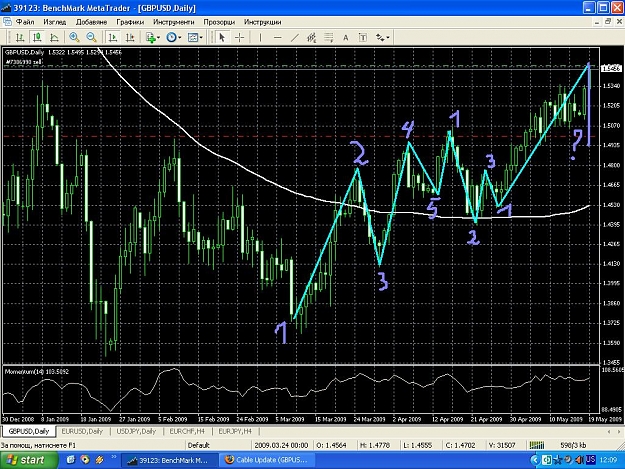Zoom out of the chart
Screen dimensions: 625x469
tap(92, 38)
